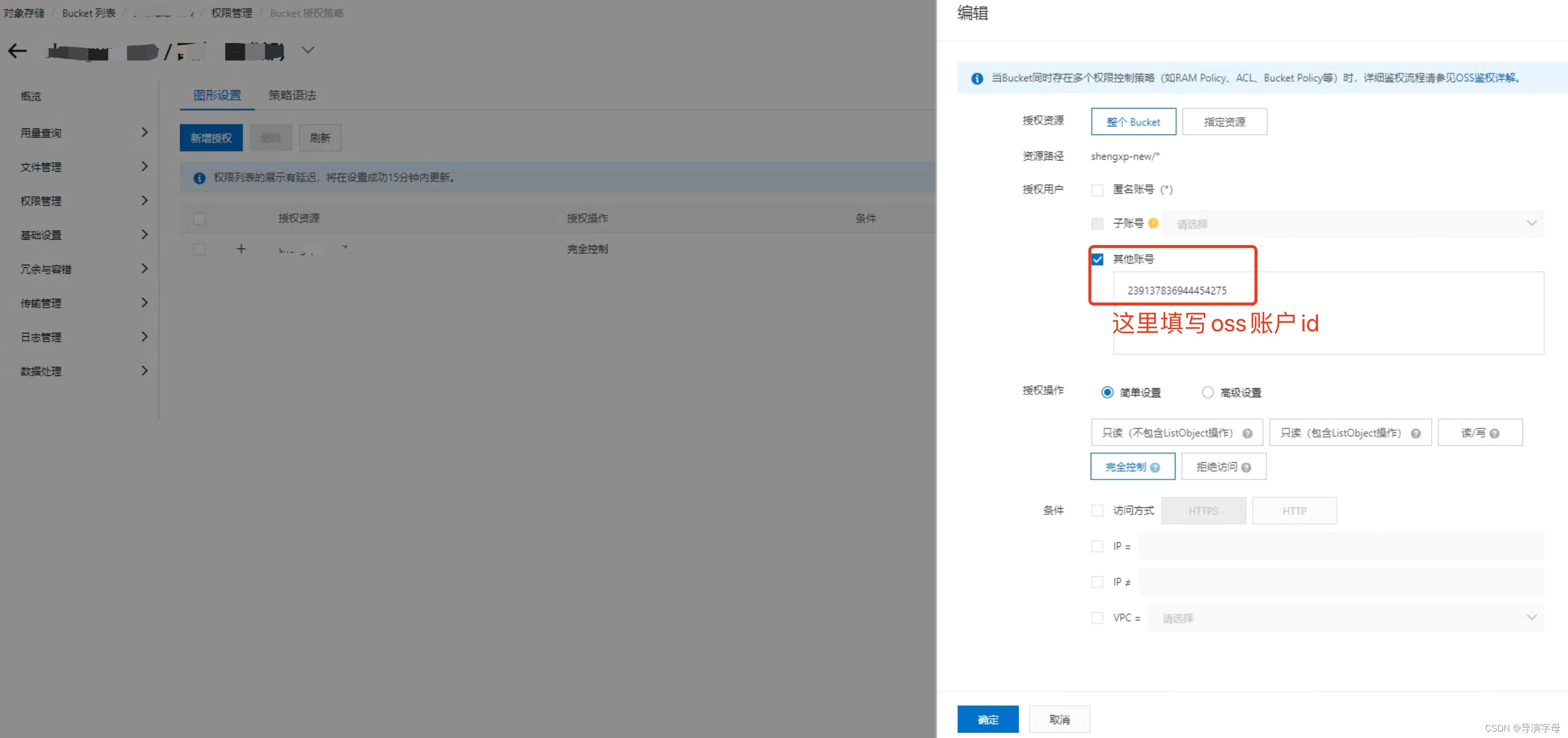
Task: Open the OSS鉴权详解 link
Action: click(x=1485, y=78)
